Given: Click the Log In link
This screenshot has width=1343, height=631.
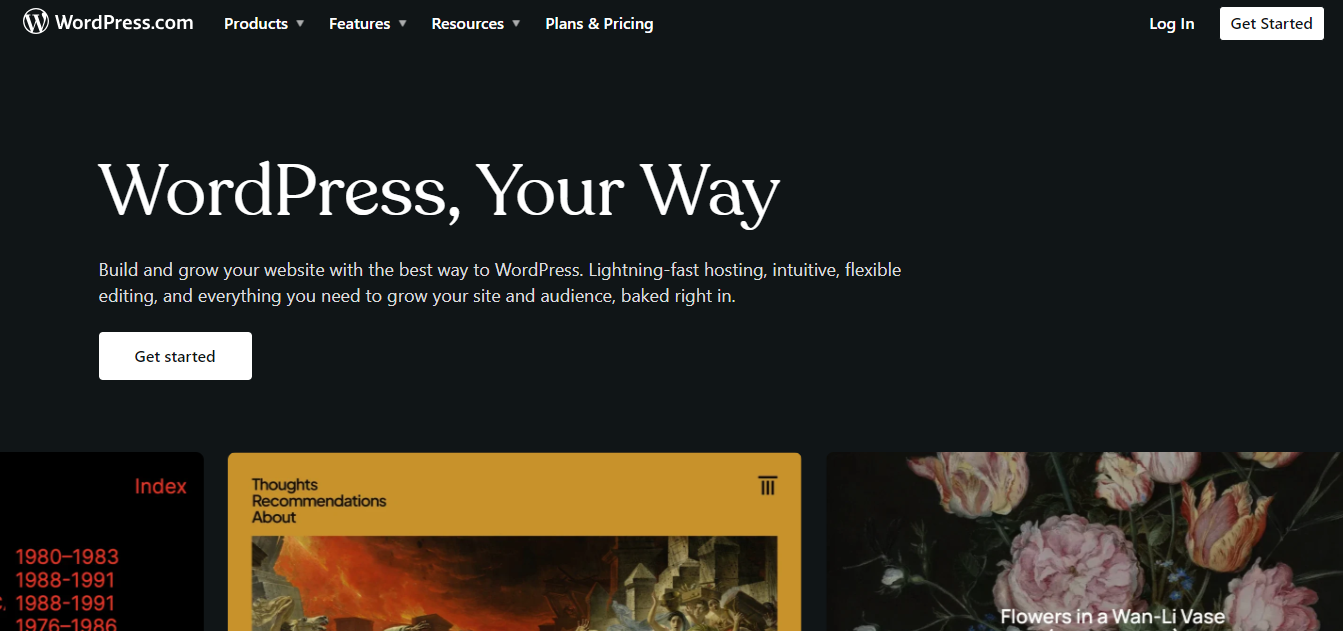Looking at the screenshot, I should click(1171, 23).
